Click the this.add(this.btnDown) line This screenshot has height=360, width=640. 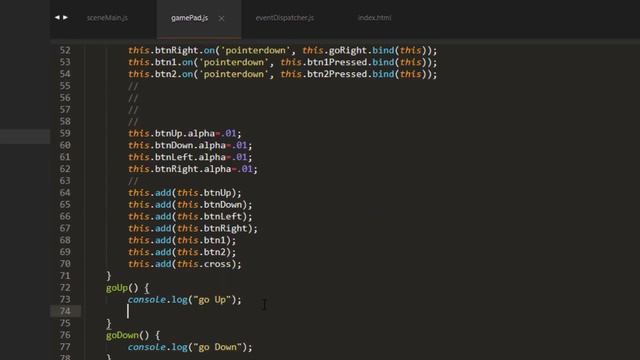(x=190, y=204)
